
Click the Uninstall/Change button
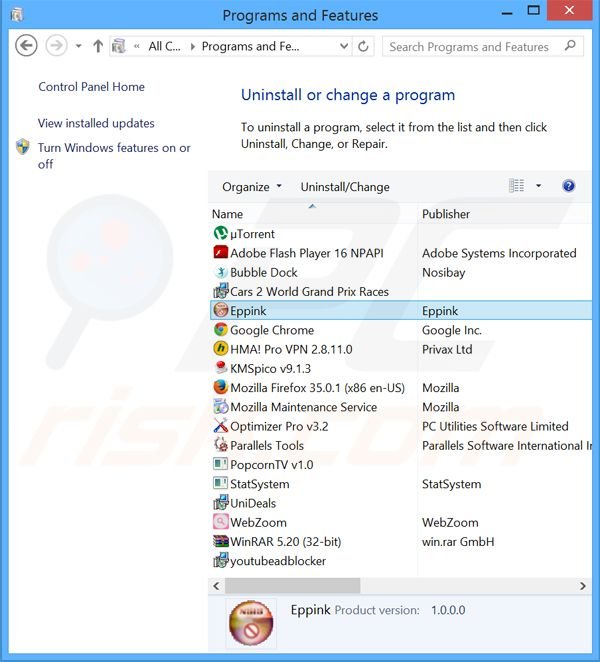(x=345, y=187)
